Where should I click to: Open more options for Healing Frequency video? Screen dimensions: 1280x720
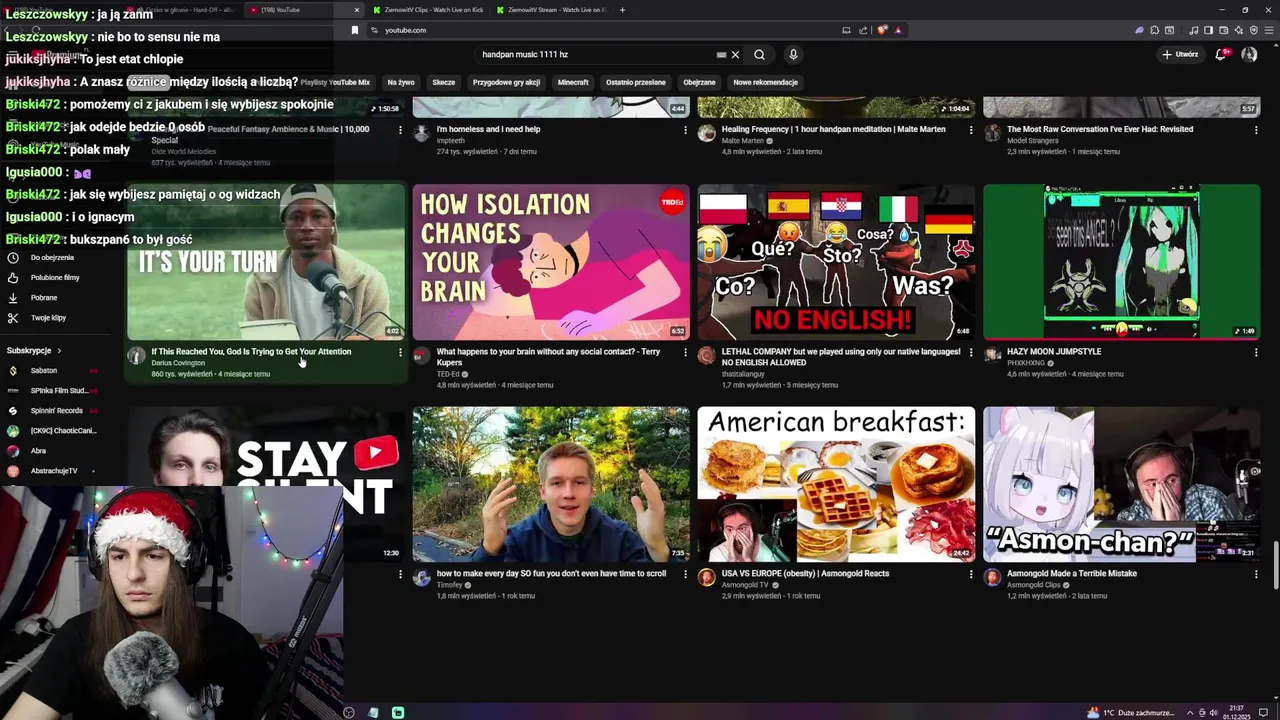tap(970, 130)
